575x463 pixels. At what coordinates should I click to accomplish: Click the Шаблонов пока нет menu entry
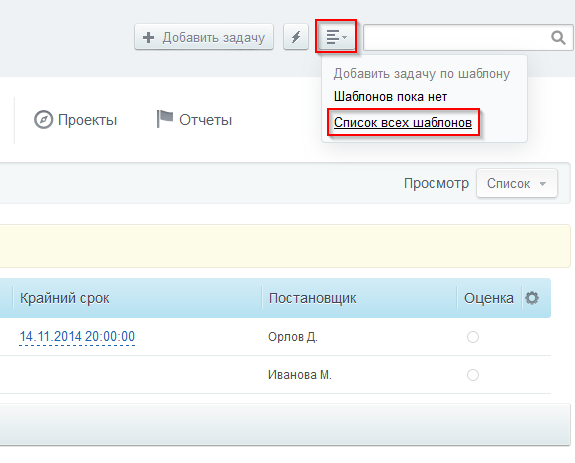[x=390, y=97]
